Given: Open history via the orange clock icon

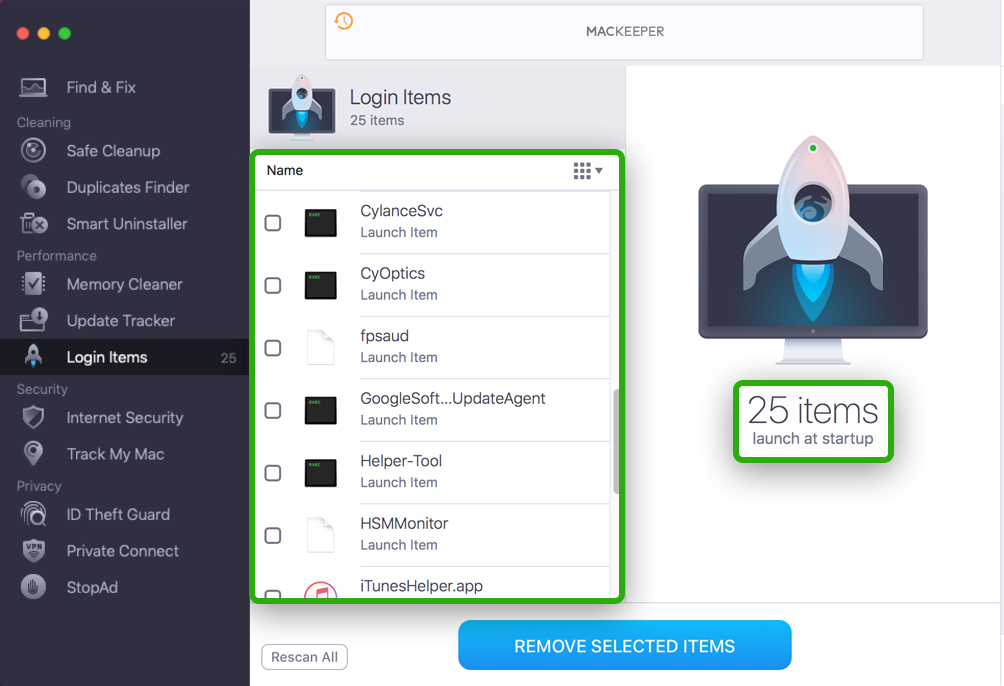Looking at the screenshot, I should pos(344,20).
